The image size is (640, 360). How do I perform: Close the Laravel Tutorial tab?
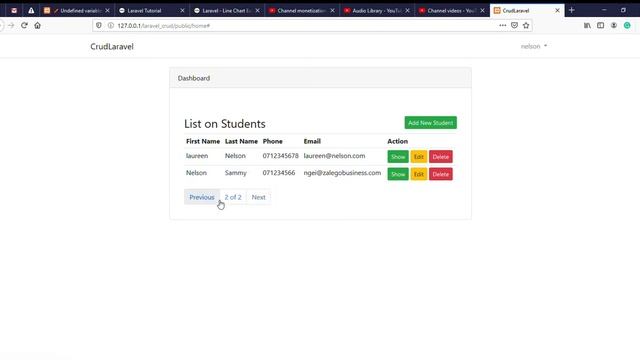click(182, 11)
